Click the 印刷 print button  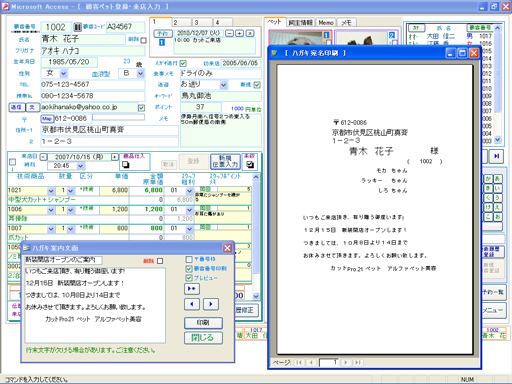coord(203,323)
